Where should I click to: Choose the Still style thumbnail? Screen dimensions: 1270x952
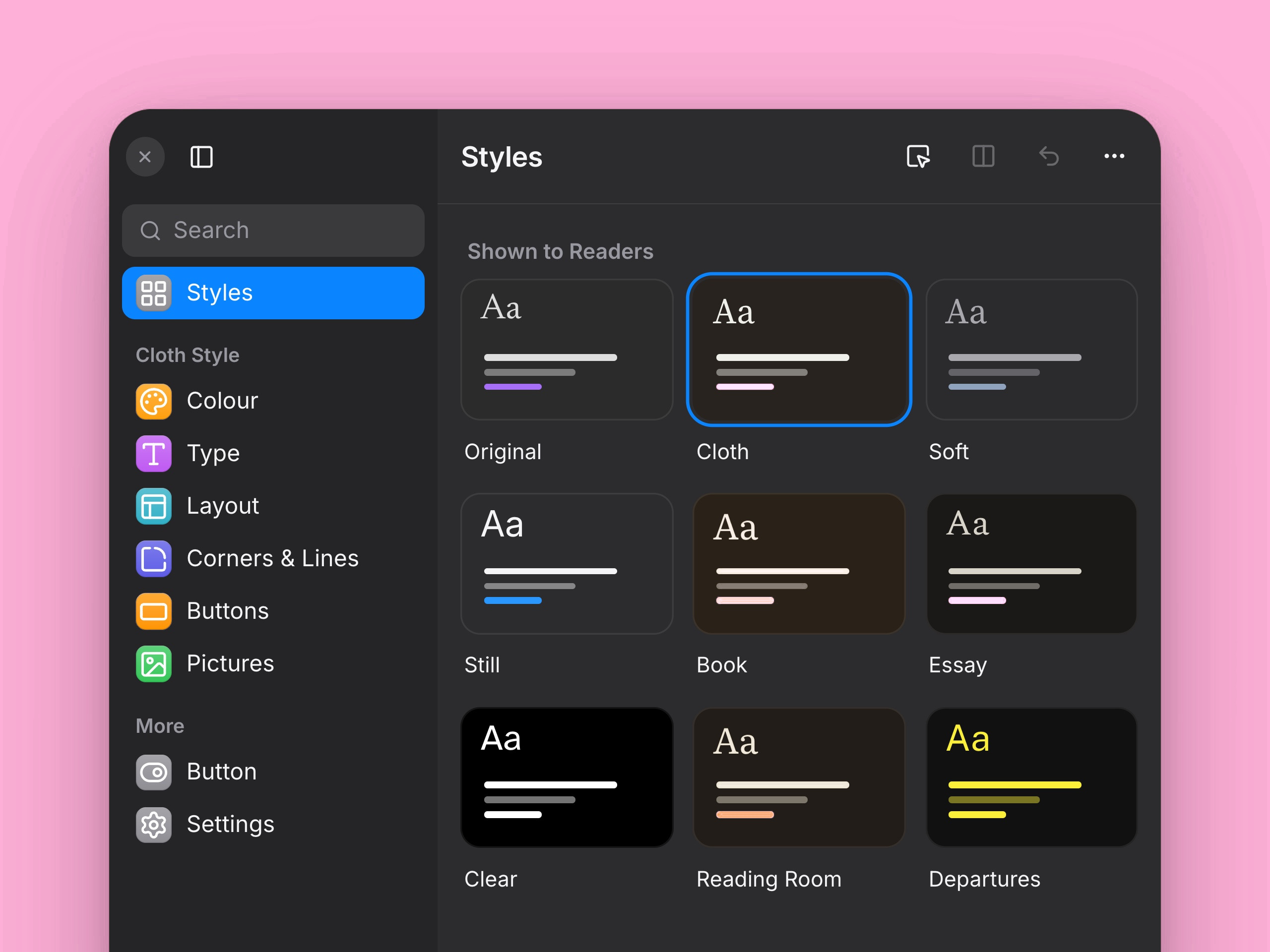pyautogui.click(x=567, y=563)
